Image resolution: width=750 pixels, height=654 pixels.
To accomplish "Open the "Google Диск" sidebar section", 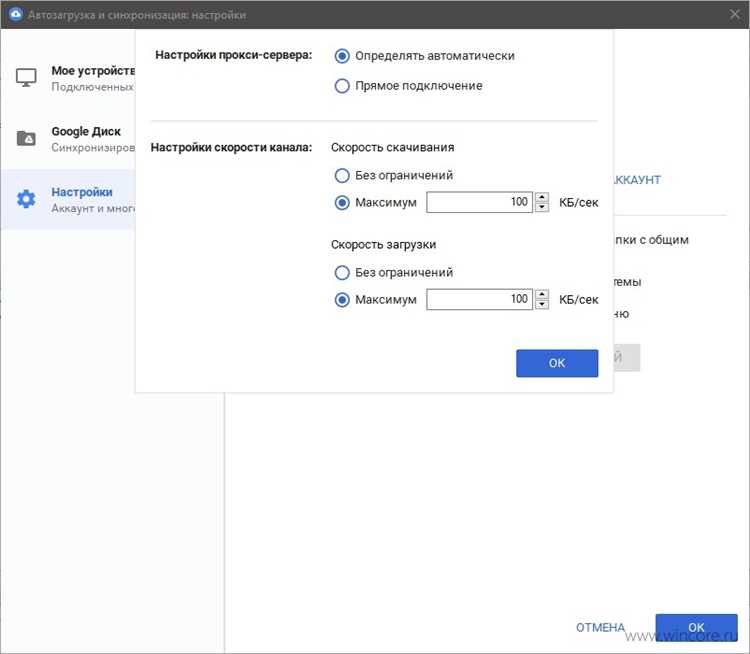I will 68,139.
